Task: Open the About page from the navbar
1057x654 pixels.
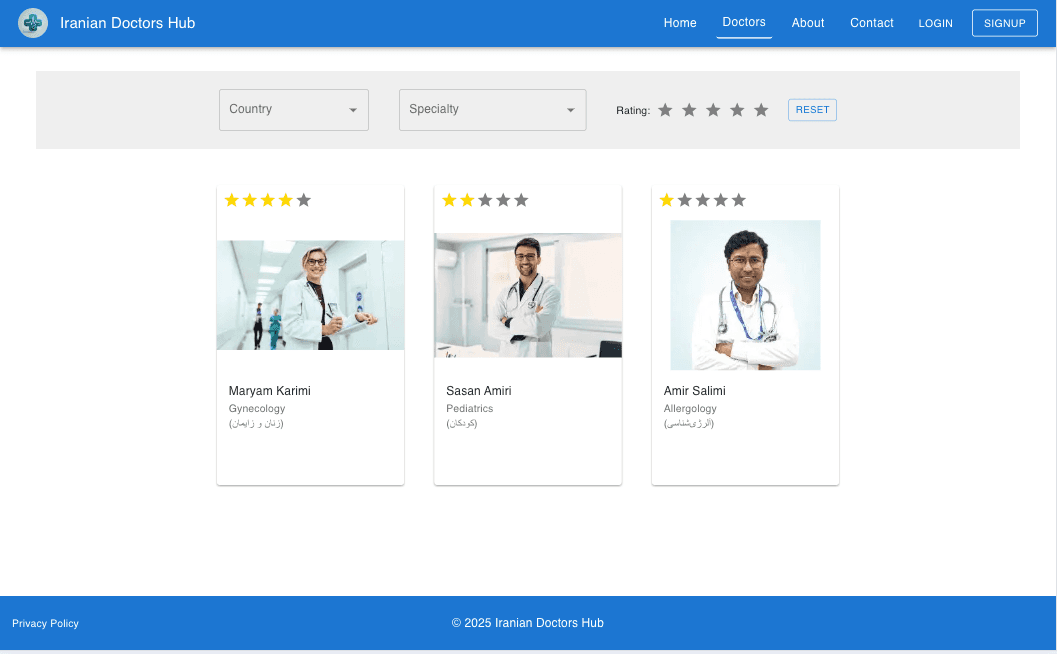Action: click(808, 22)
